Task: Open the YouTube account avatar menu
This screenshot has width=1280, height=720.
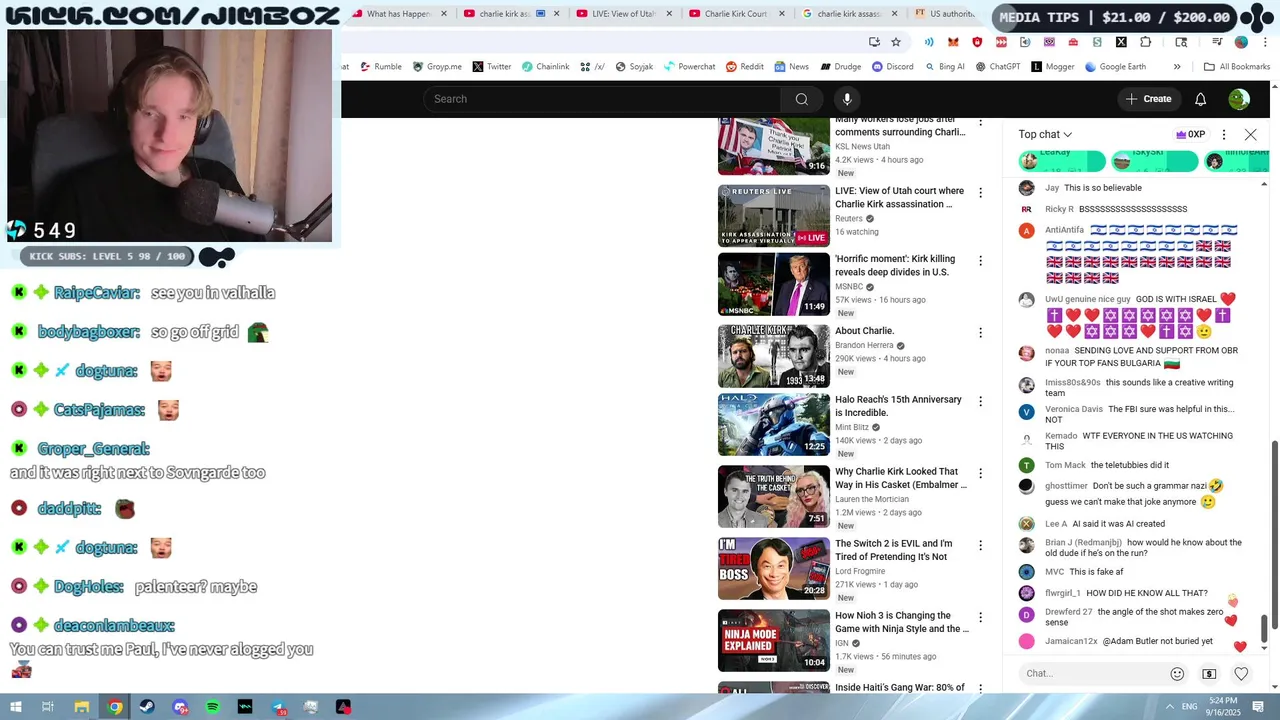Action: pos(1239,99)
